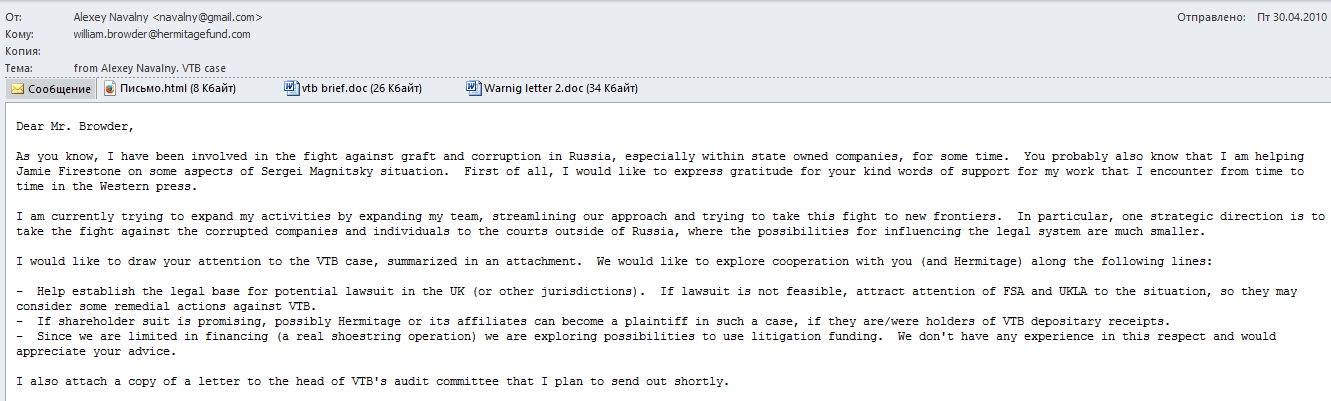
Task: Click the 'Кому:' header label
Action: [x=18, y=33]
